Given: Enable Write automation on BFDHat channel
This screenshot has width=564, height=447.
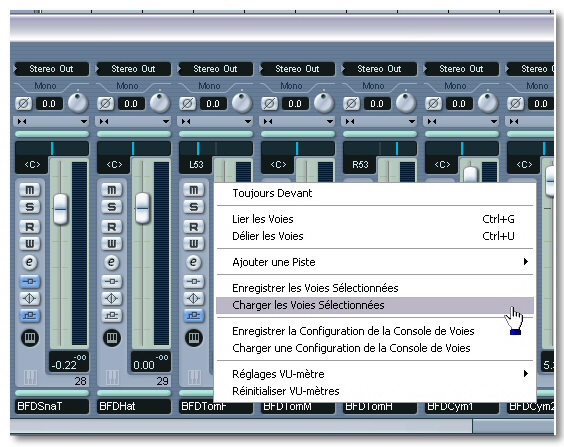Looking at the screenshot, I should tap(112, 244).
